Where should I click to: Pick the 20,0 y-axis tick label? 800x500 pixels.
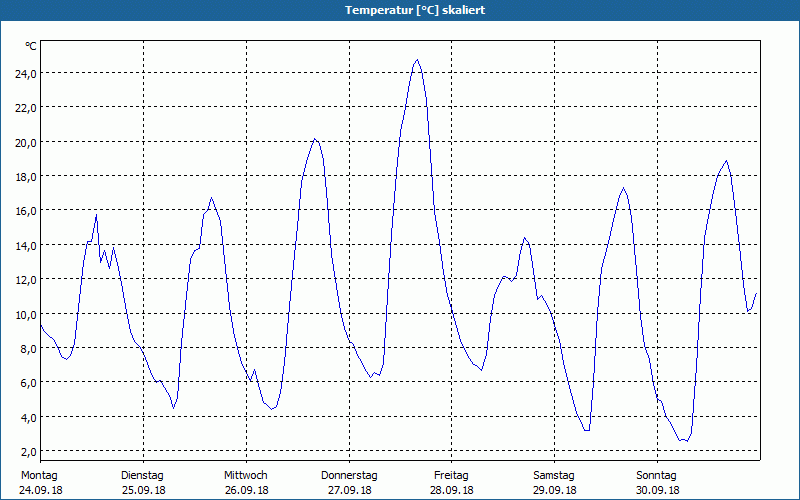[x=26, y=142]
